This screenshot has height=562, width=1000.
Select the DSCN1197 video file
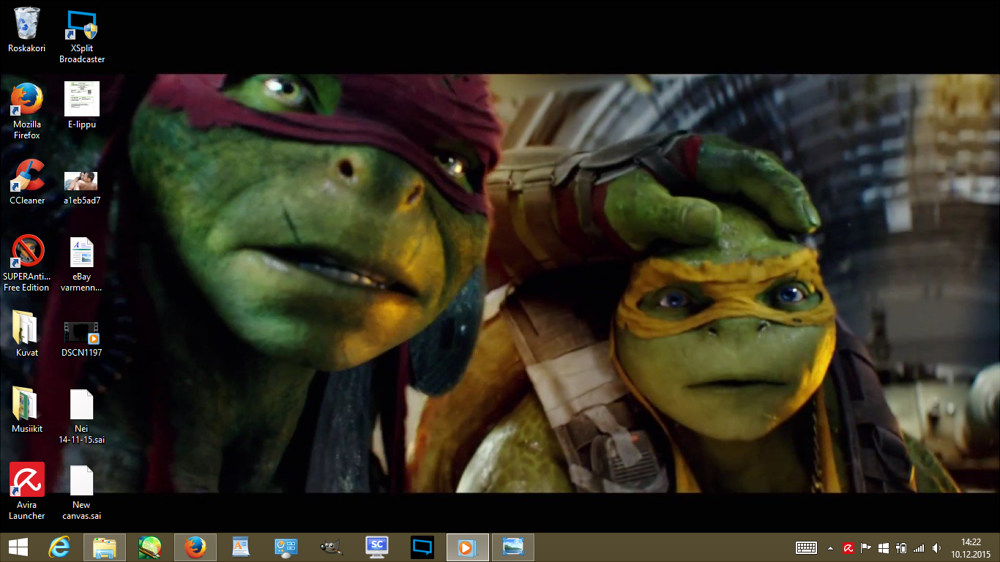[82, 339]
